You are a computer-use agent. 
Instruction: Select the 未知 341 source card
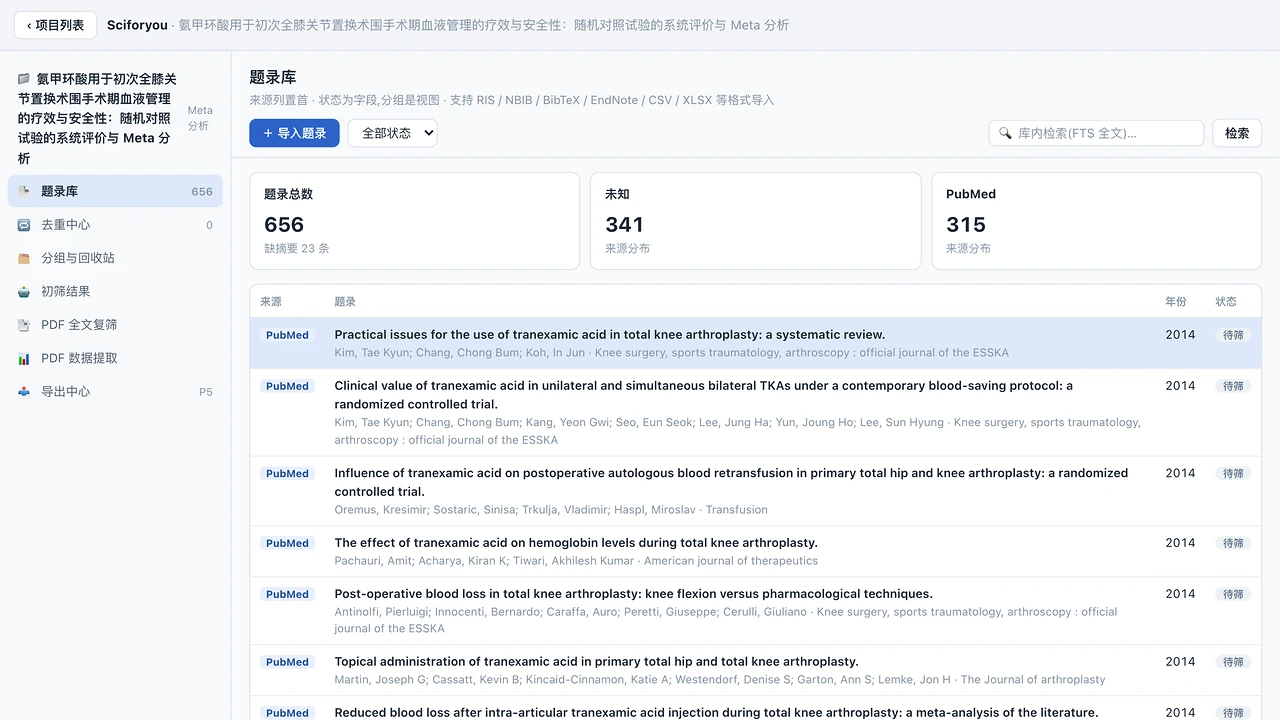point(755,221)
